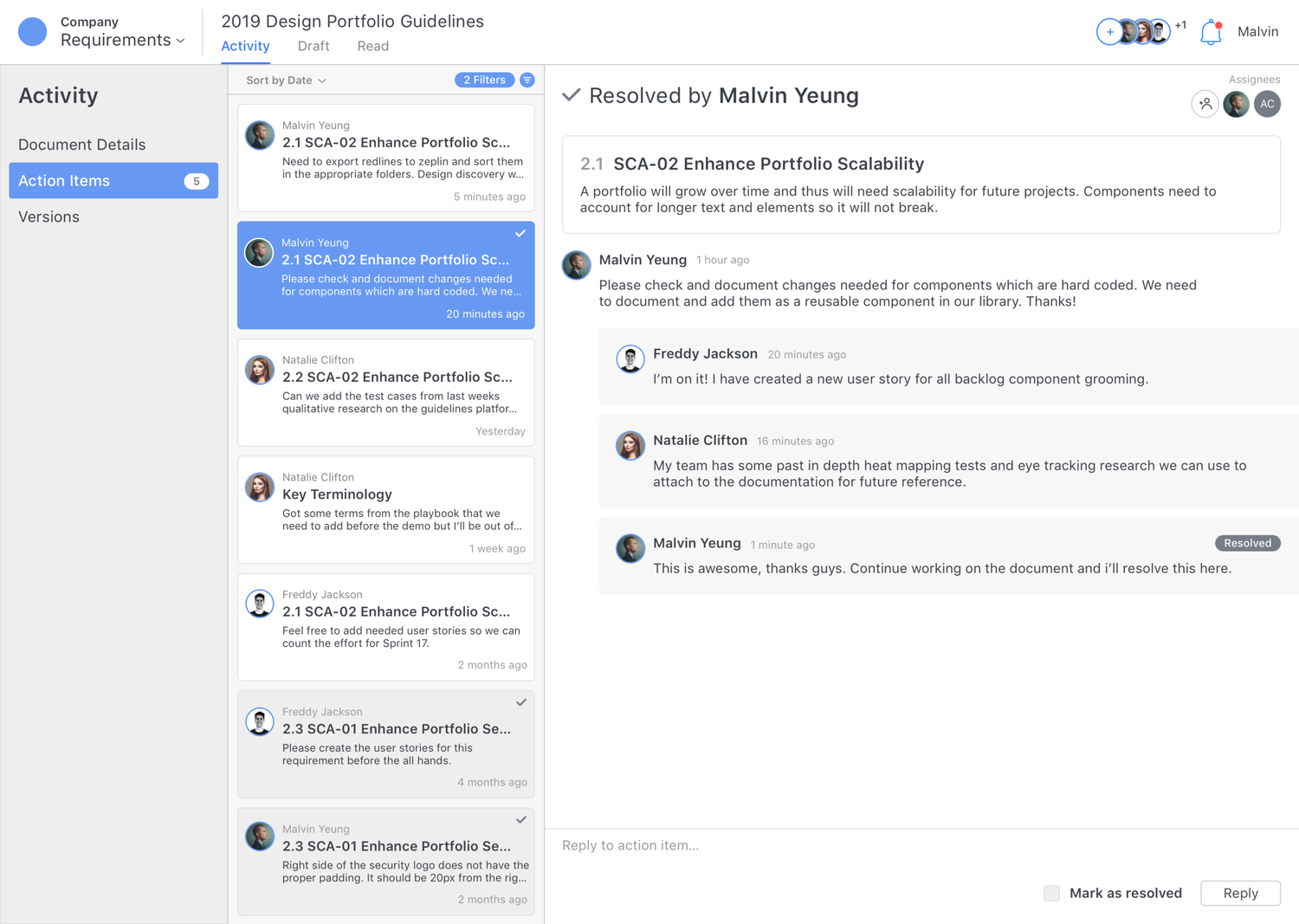
Task: Expand the Sort by Date dropdown
Action: [286, 80]
